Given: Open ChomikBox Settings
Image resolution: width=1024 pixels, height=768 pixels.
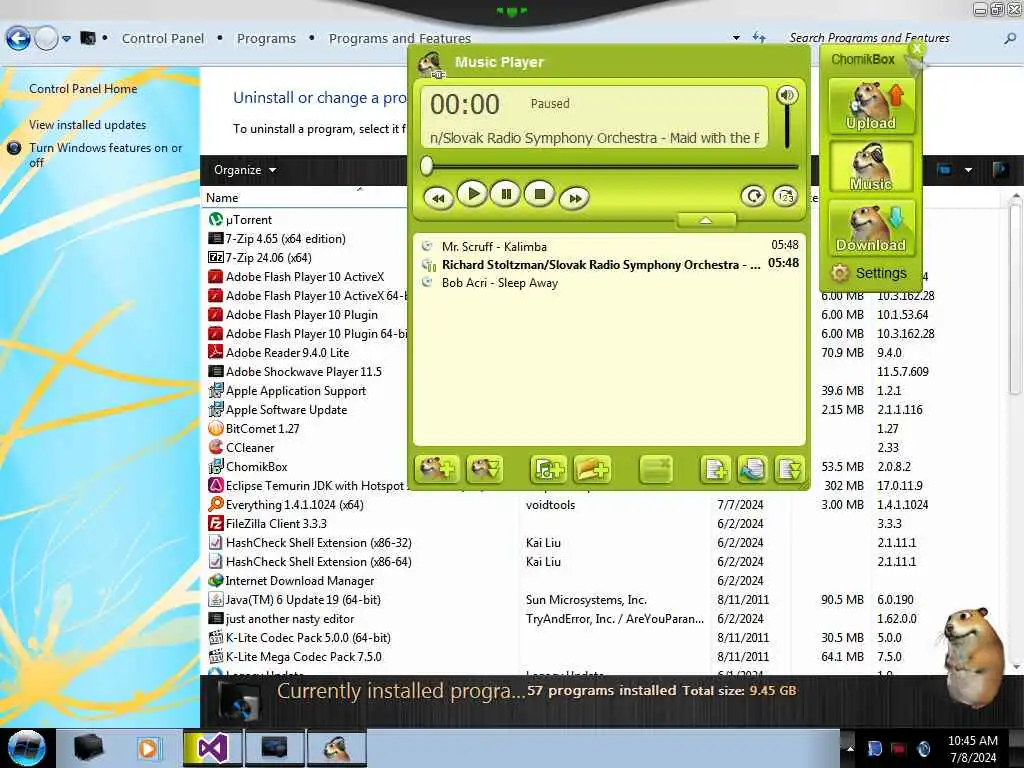Looking at the screenshot, I should click(x=869, y=273).
